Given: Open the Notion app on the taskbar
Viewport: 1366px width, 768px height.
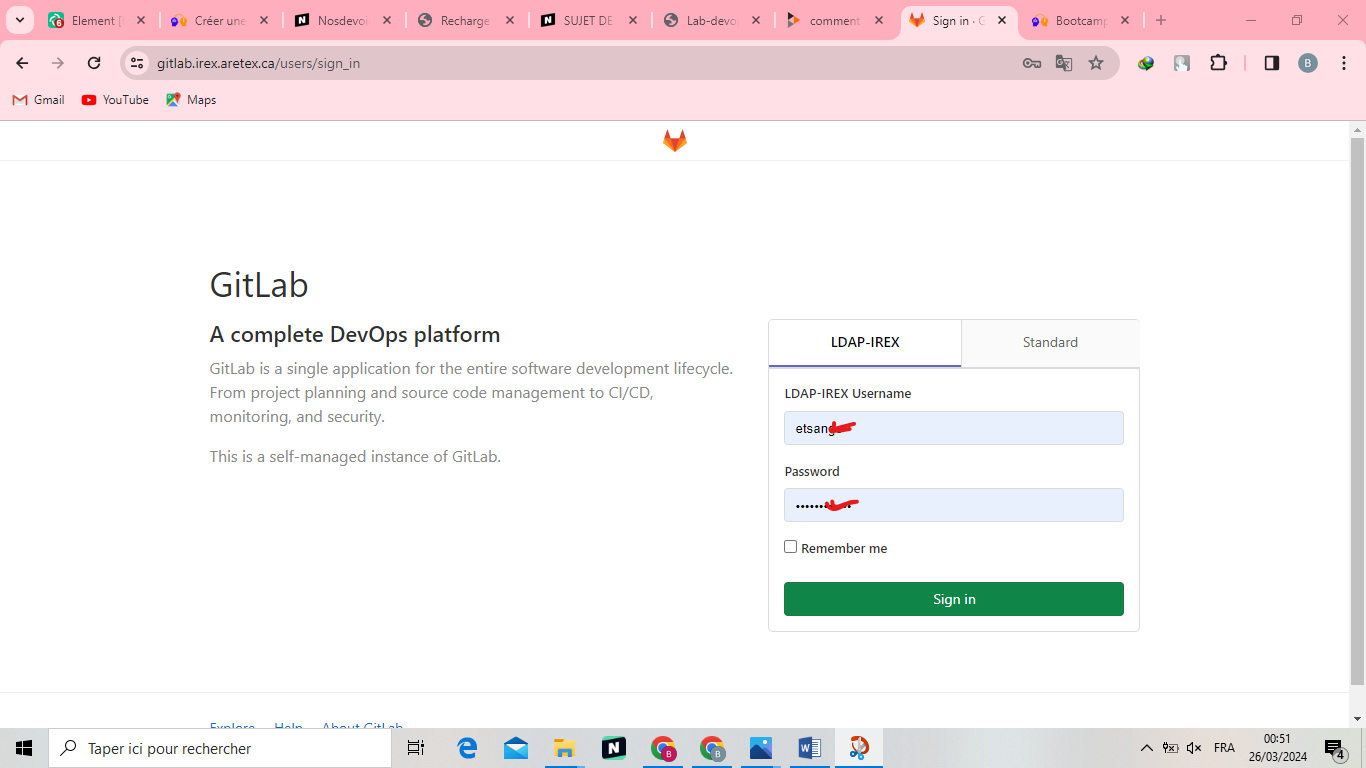Looking at the screenshot, I should click(614, 748).
